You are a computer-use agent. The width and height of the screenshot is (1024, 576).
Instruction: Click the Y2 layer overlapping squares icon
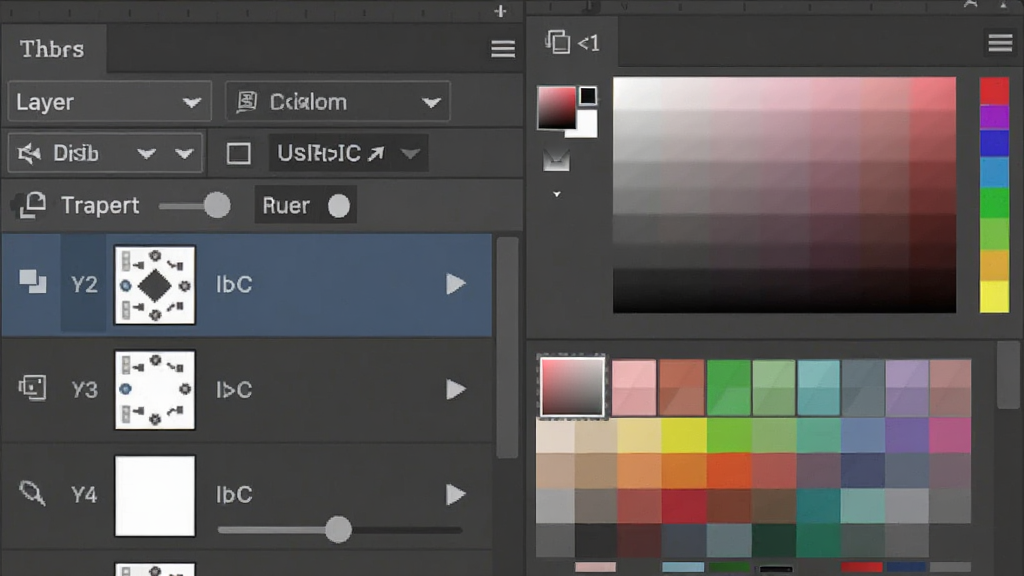click(32, 282)
